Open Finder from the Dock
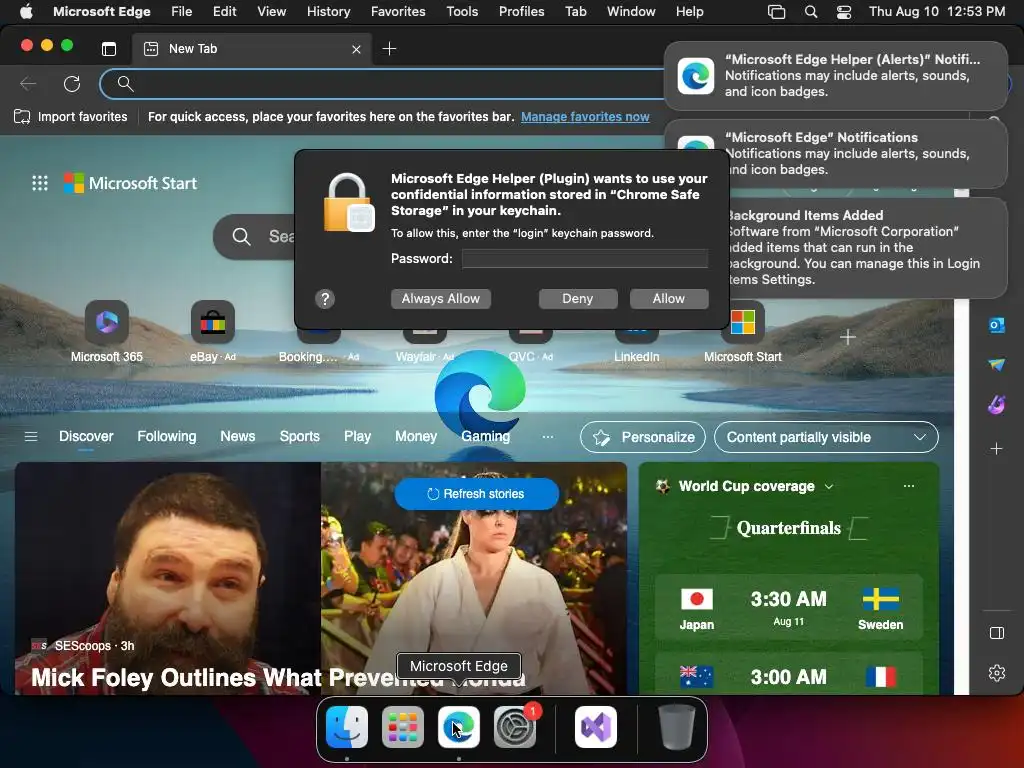The image size is (1024, 768). pyautogui.click(x=347, y=727)
